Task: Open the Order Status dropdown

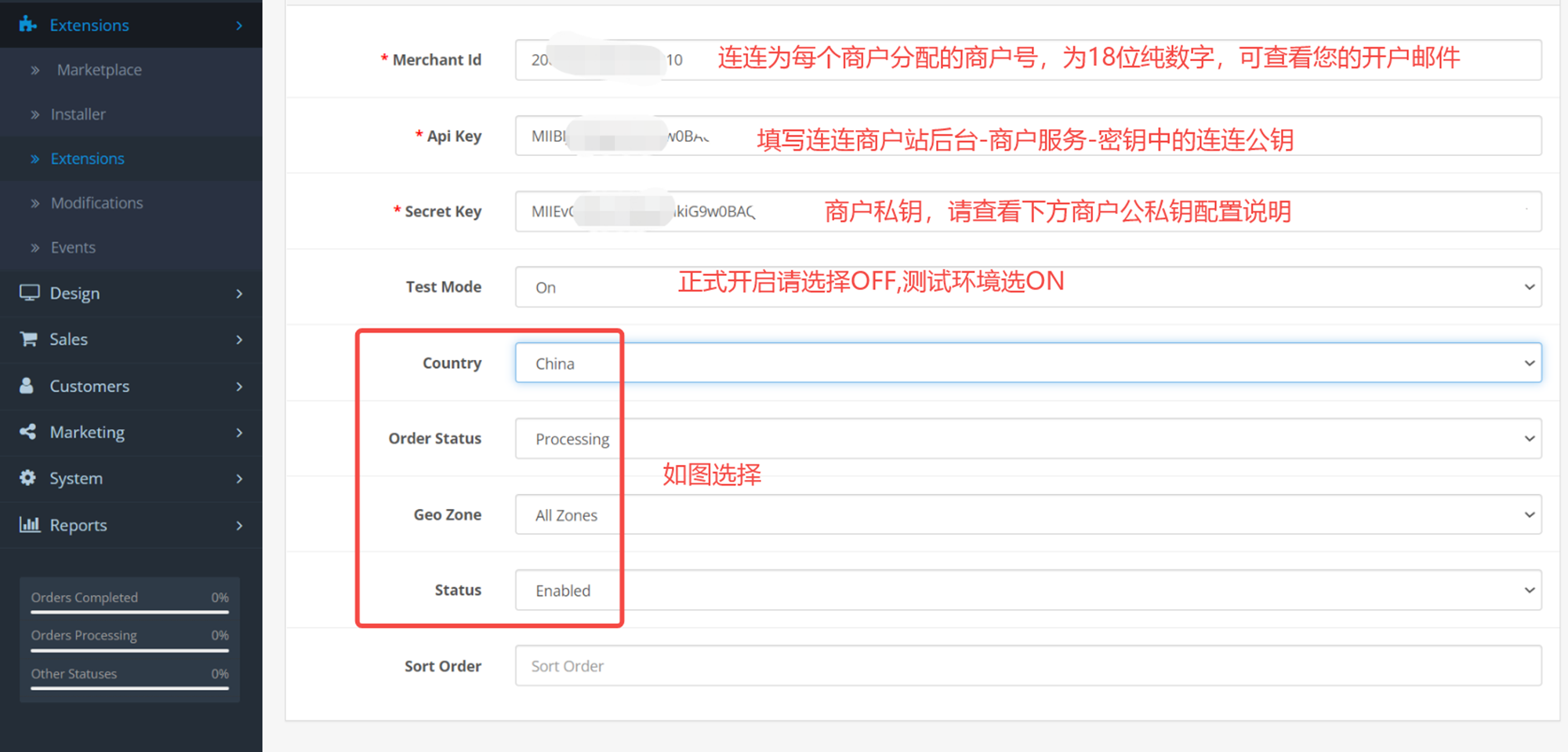Action: pyautogui.click(x=1028, y=438)
